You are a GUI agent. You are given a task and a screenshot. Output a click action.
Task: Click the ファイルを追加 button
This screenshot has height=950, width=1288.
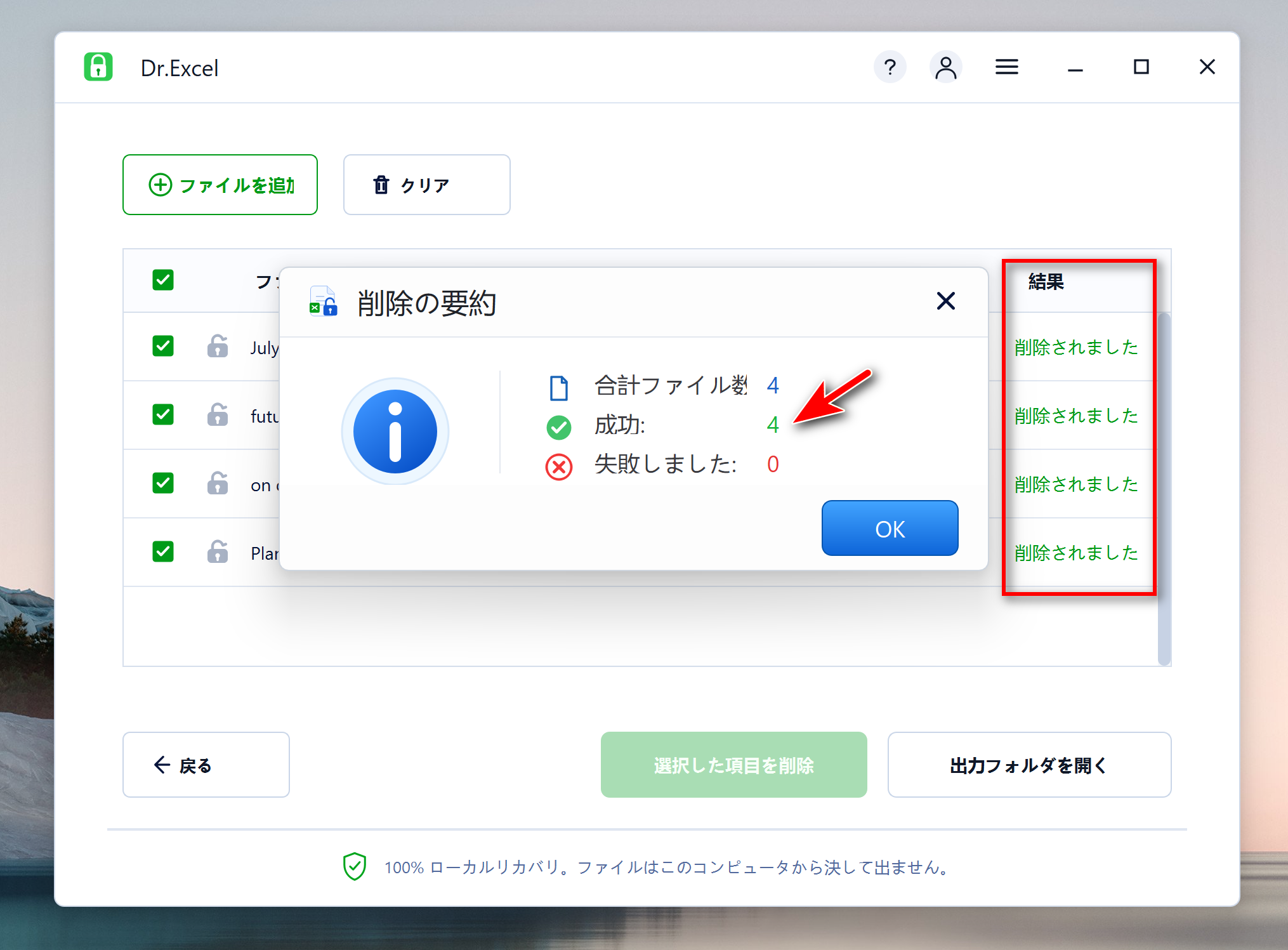tap(220, 185)
